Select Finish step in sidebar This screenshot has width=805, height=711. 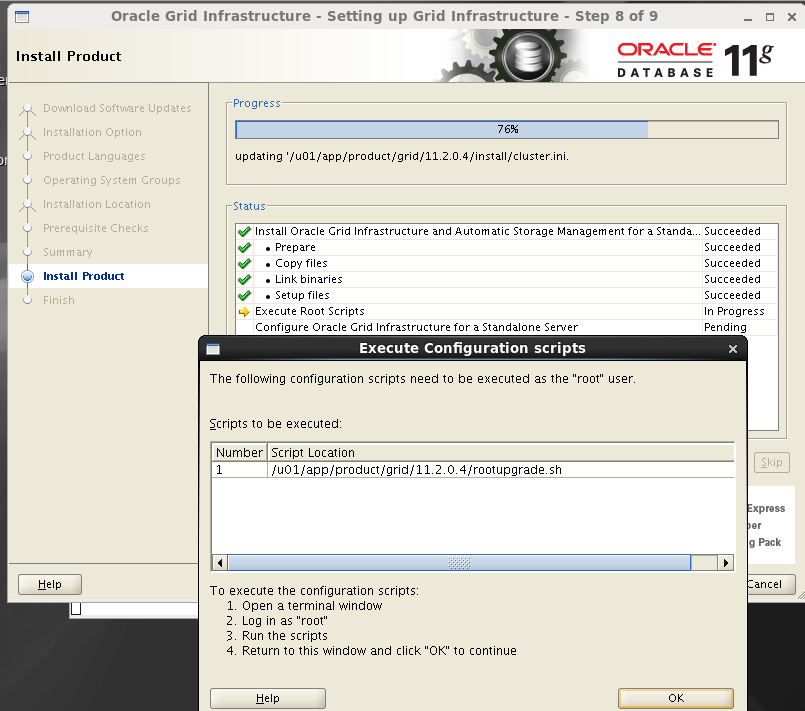click(x=59, y=300)
